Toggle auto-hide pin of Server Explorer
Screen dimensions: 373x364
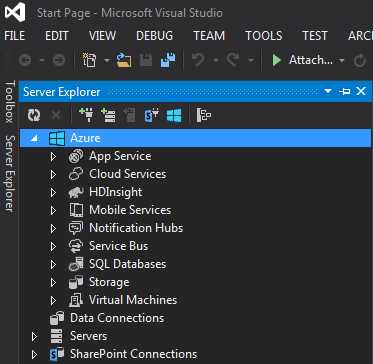pos(345,91)
